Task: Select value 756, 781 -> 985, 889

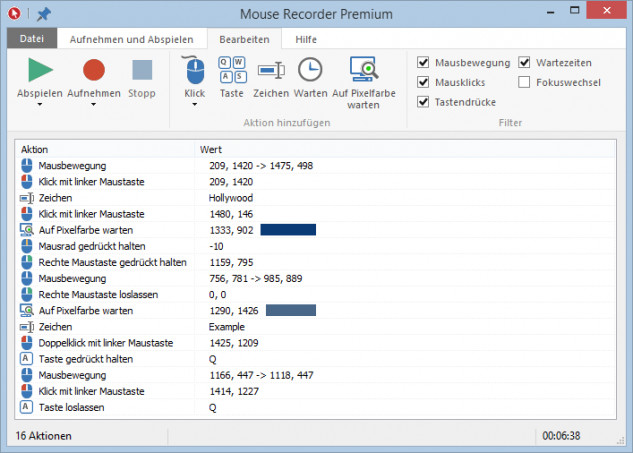Action: click(256, 278)
